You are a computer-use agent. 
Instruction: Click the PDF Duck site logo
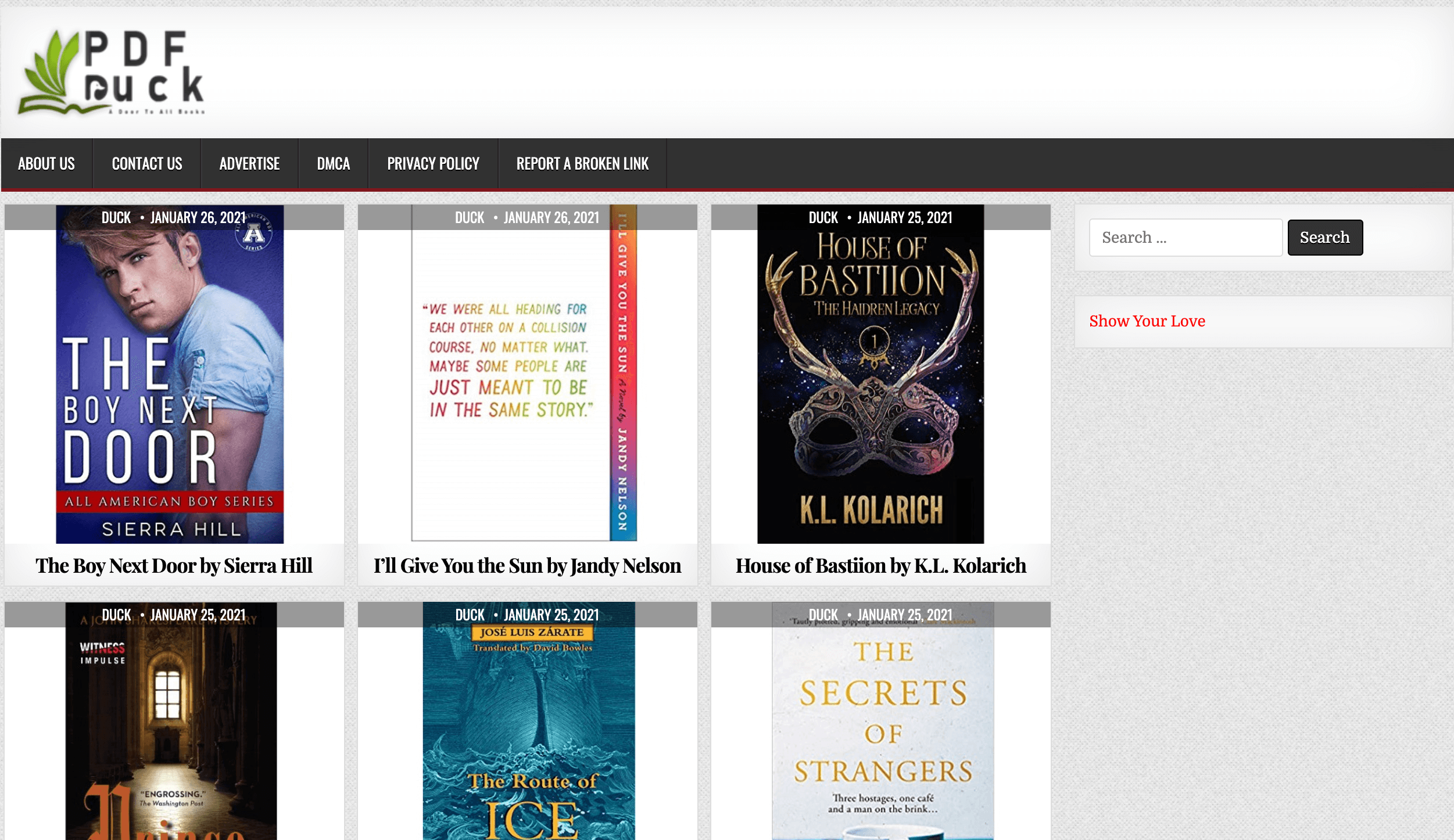[112, 72]
